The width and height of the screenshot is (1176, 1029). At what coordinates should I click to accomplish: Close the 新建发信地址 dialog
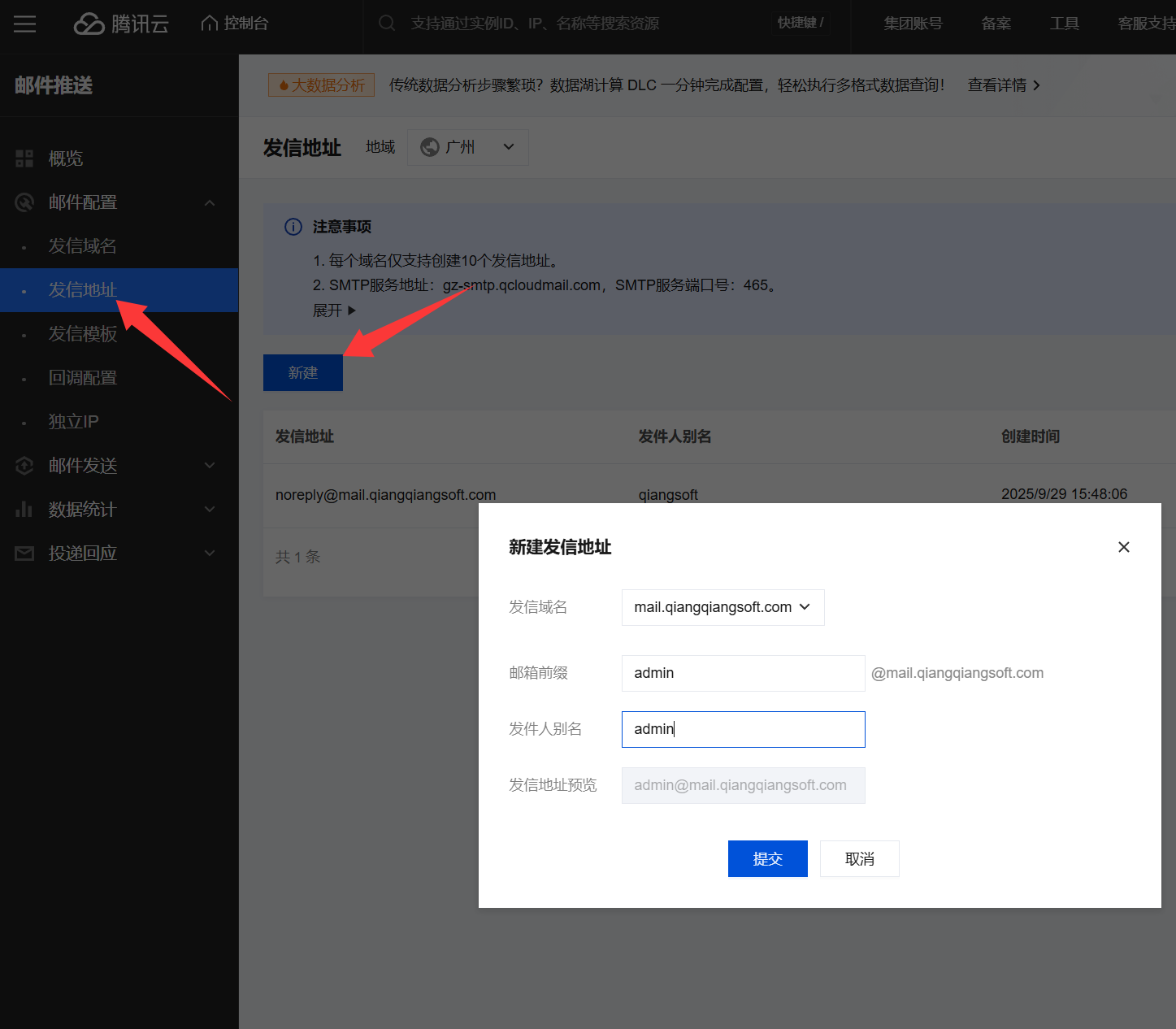pos(1123,547)
